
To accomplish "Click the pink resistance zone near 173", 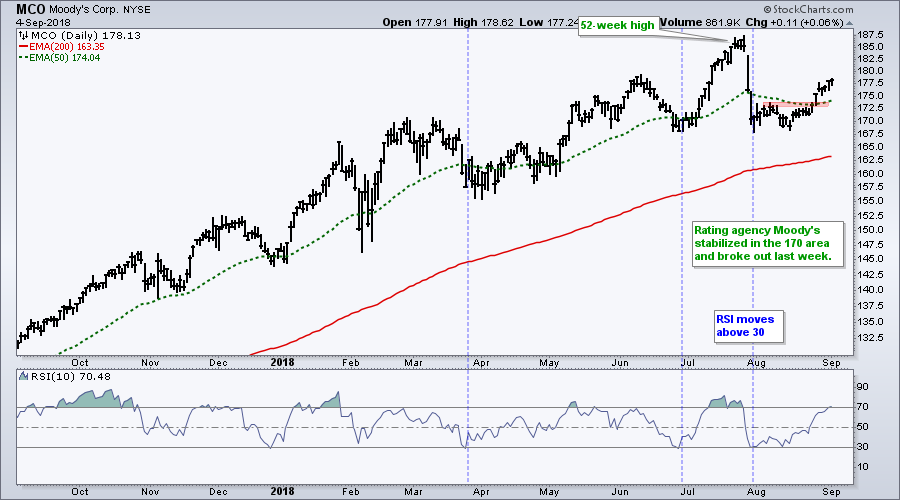I will point(796,104).
